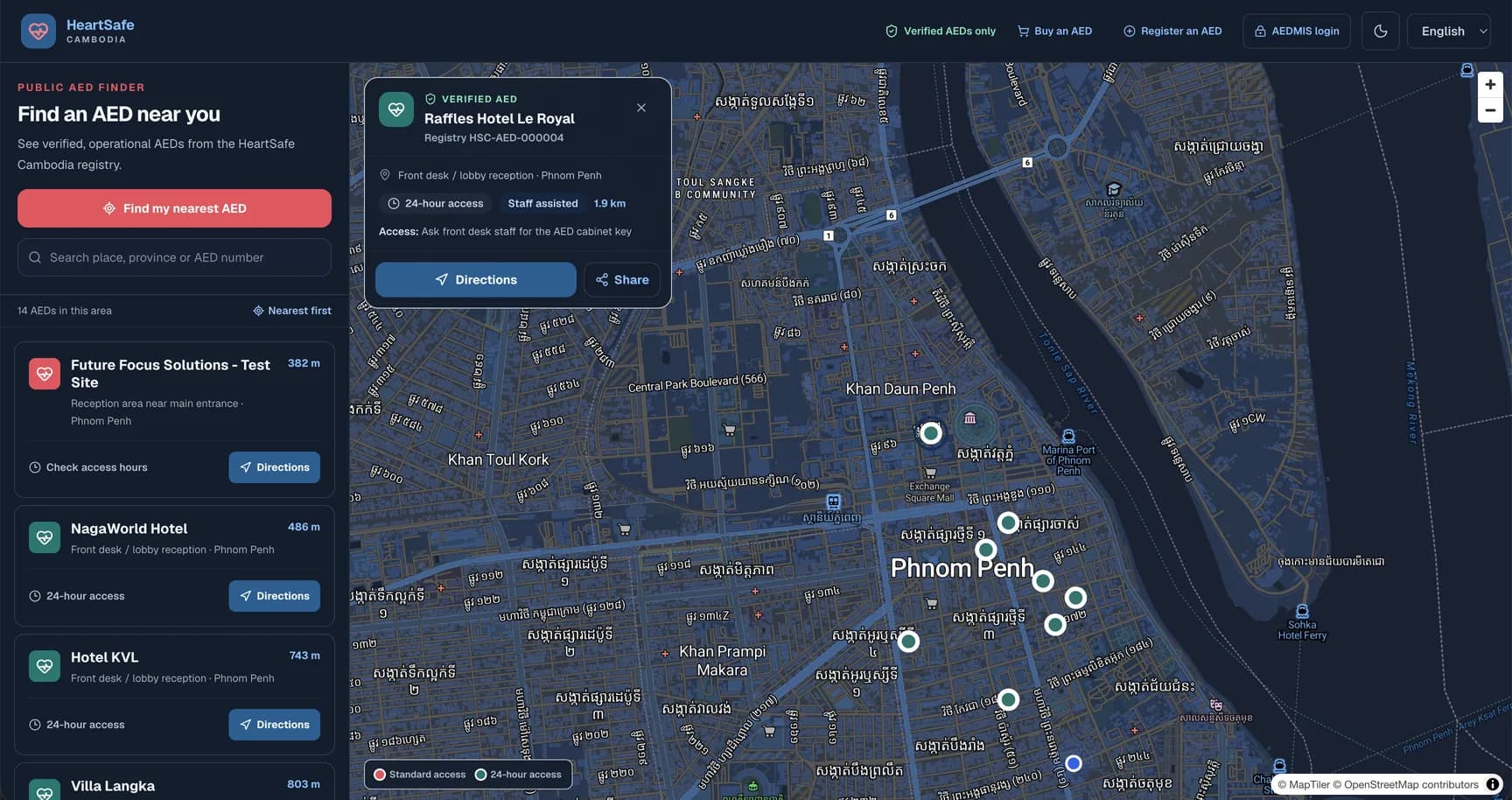1512x800 pixels.
Task: Get directions to NagaWorld Hotel
Action: [x=275, y=596]
